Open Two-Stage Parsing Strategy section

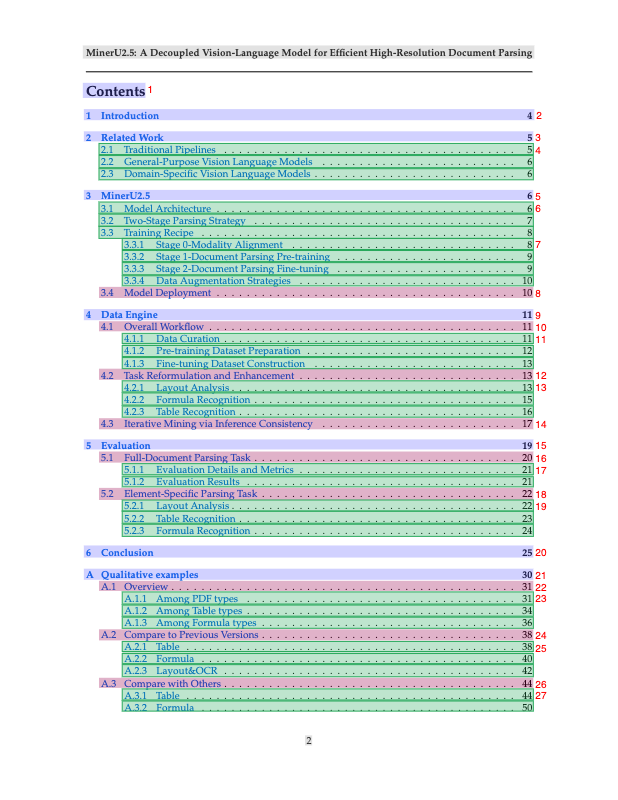pos(184,221)
